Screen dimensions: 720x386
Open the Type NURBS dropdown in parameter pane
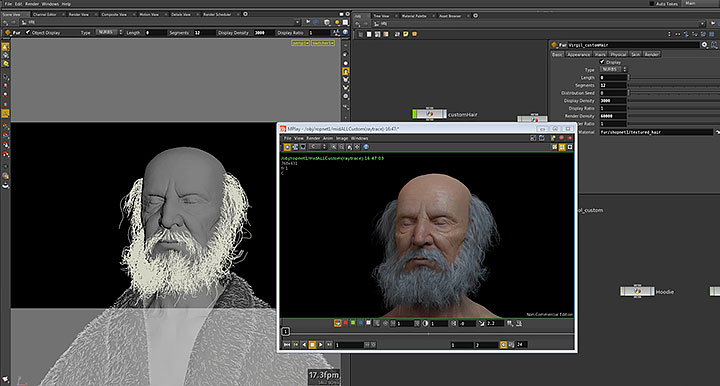[x=613, y=69]
